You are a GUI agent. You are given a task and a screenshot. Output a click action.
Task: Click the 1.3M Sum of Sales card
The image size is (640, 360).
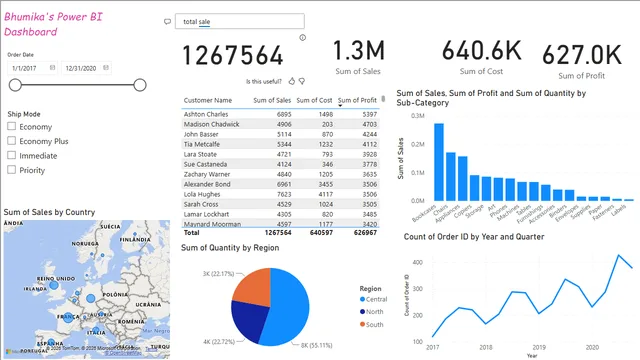pyautogui.click(x=358, y=57)
